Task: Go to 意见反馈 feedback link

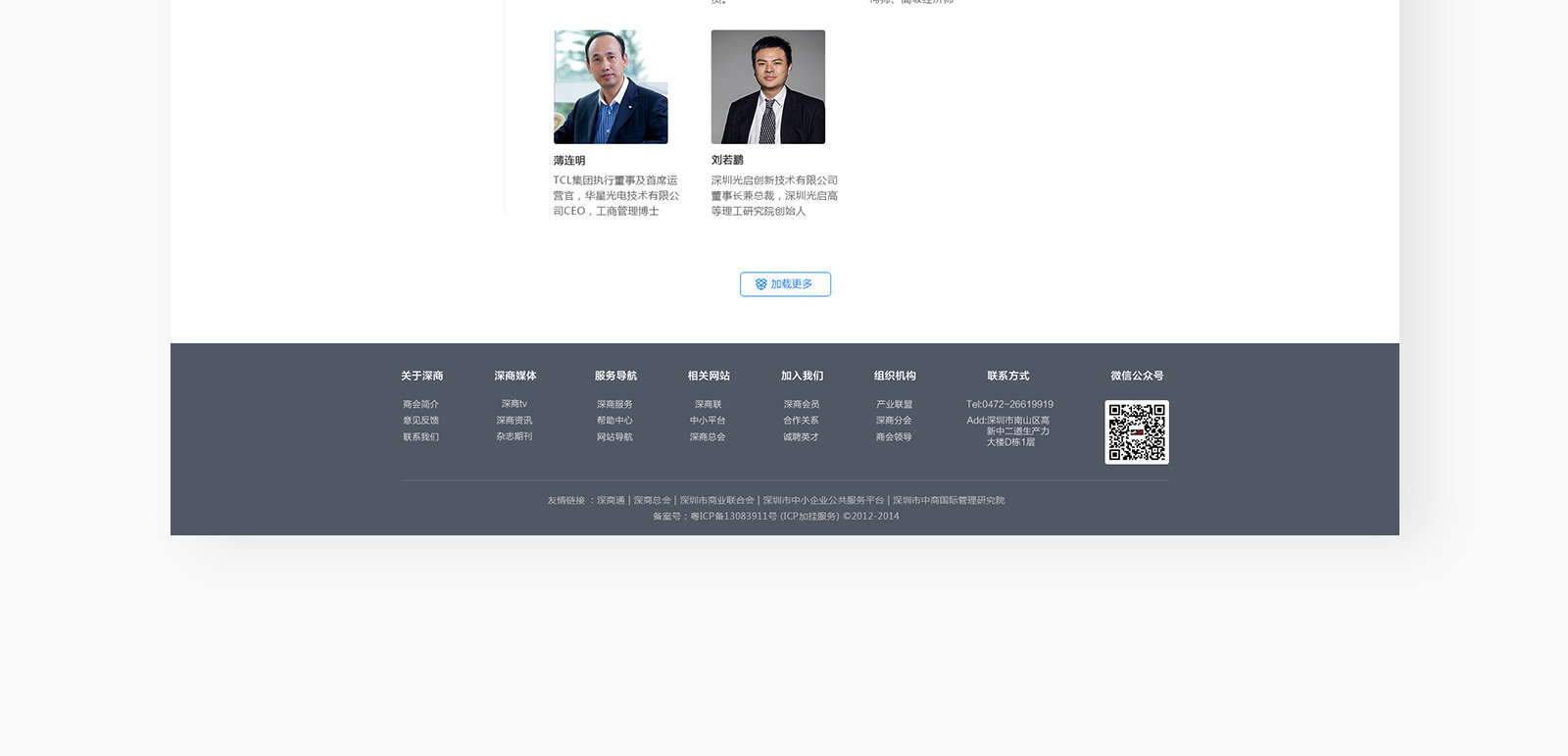Action: click(420, 421)
